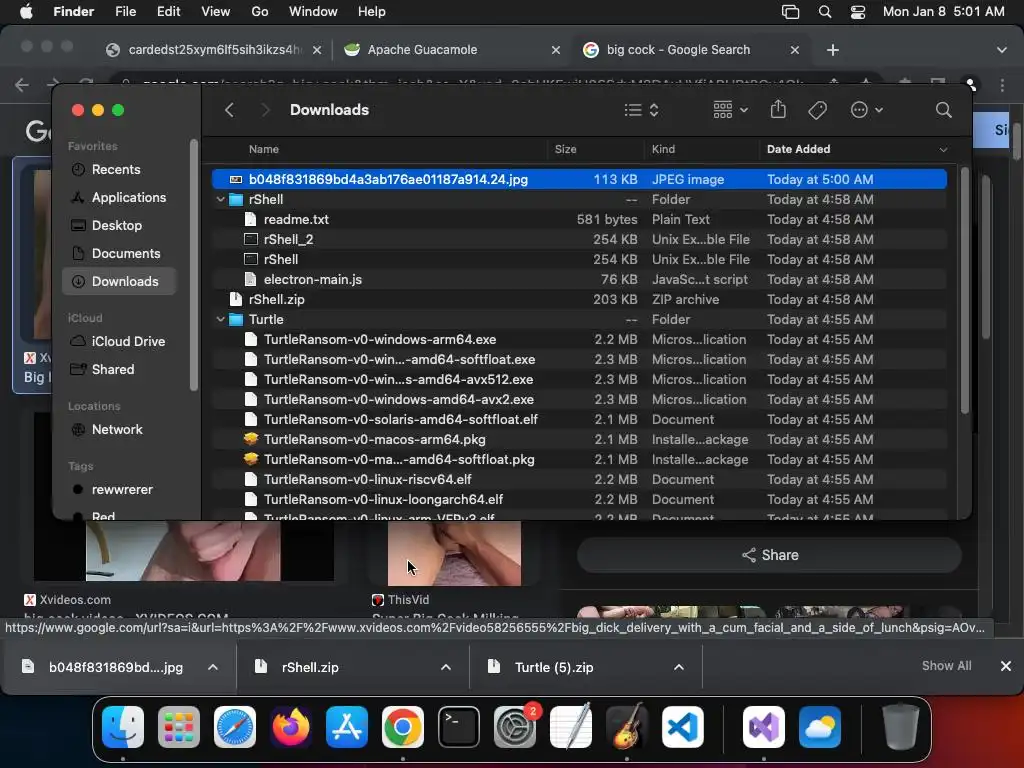Open System Preferences with badge in Dock
1024x768 pixels.
coord(515,727)
